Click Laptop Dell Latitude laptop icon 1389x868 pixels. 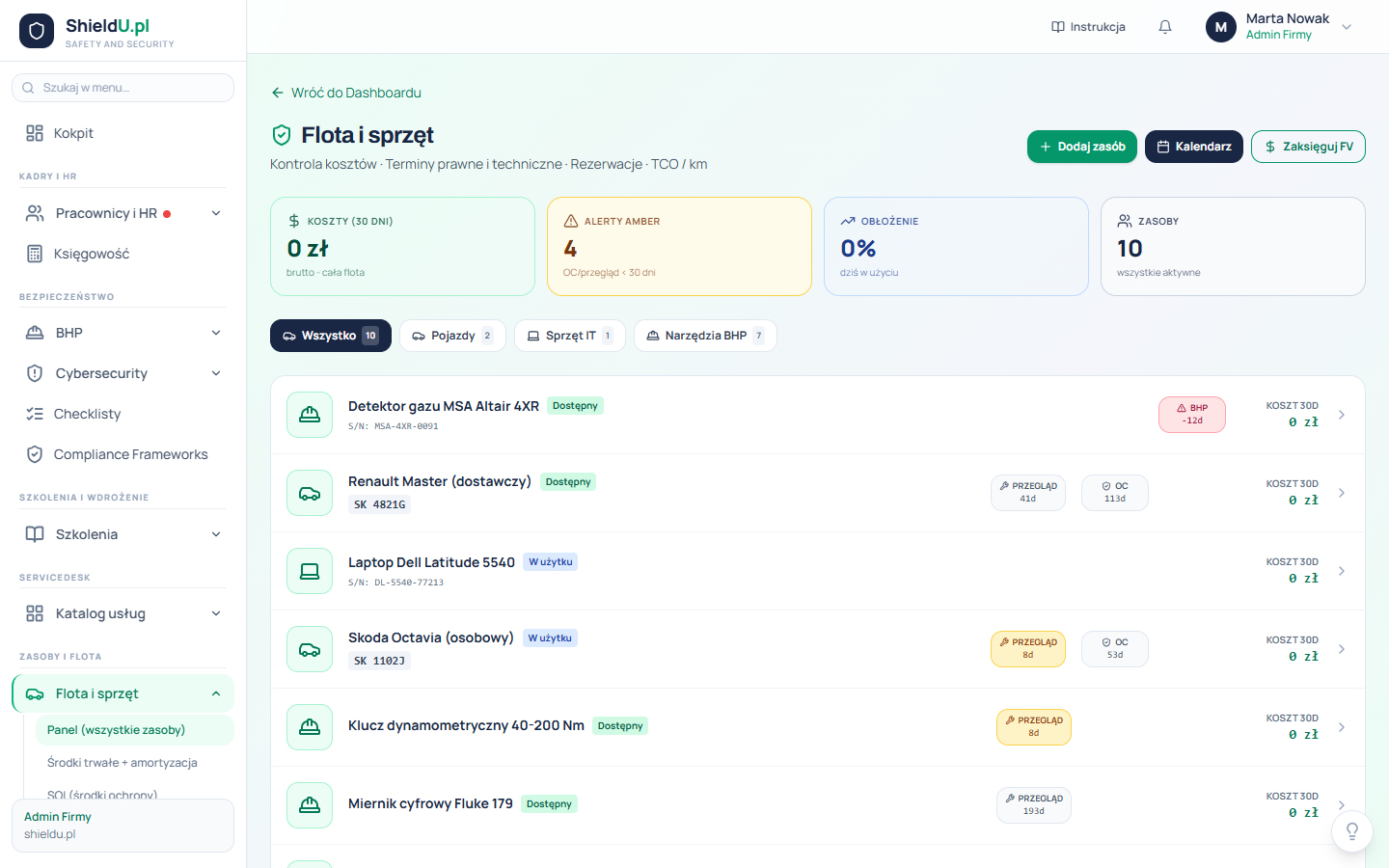310,571
